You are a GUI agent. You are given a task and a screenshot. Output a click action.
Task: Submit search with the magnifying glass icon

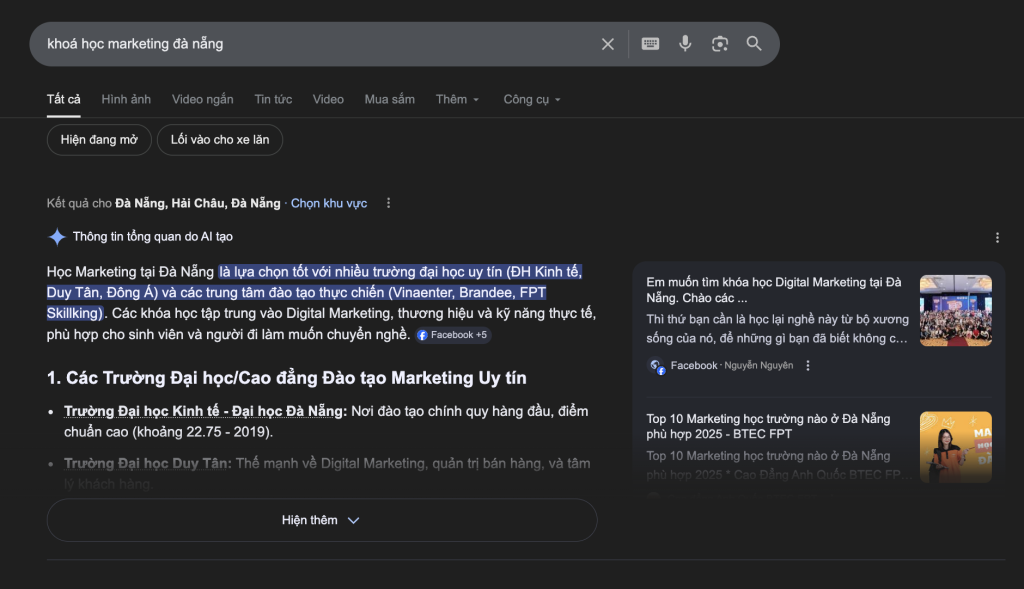point(754,44)
